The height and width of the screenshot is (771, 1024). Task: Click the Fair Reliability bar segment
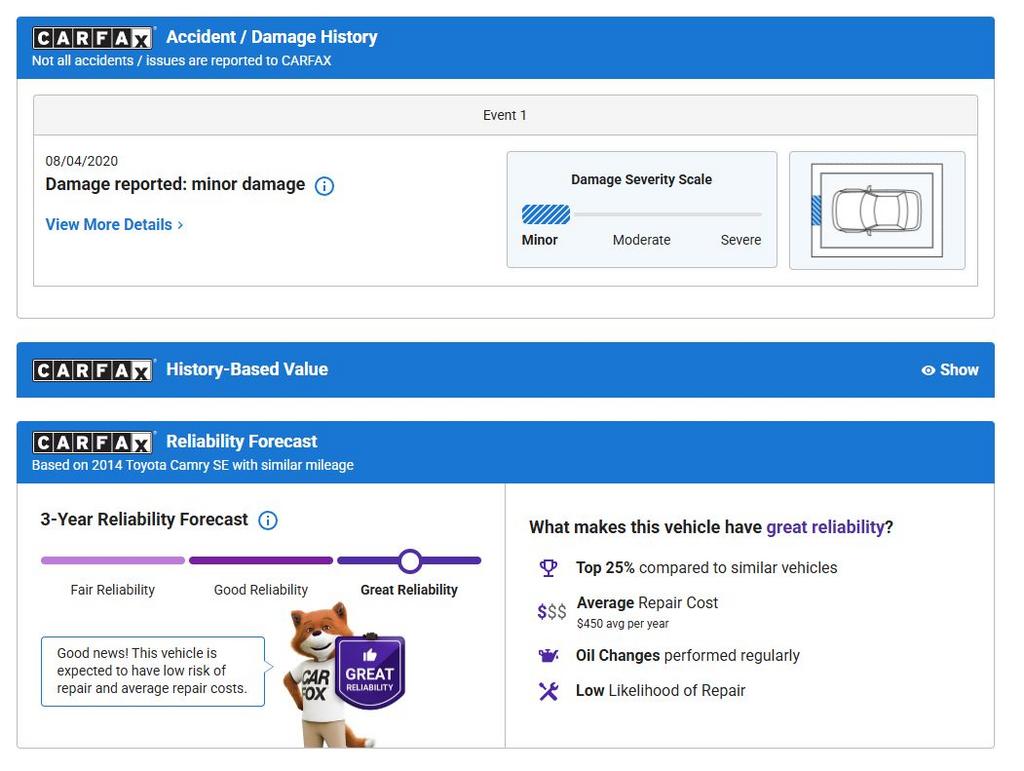tap(113, 560)
